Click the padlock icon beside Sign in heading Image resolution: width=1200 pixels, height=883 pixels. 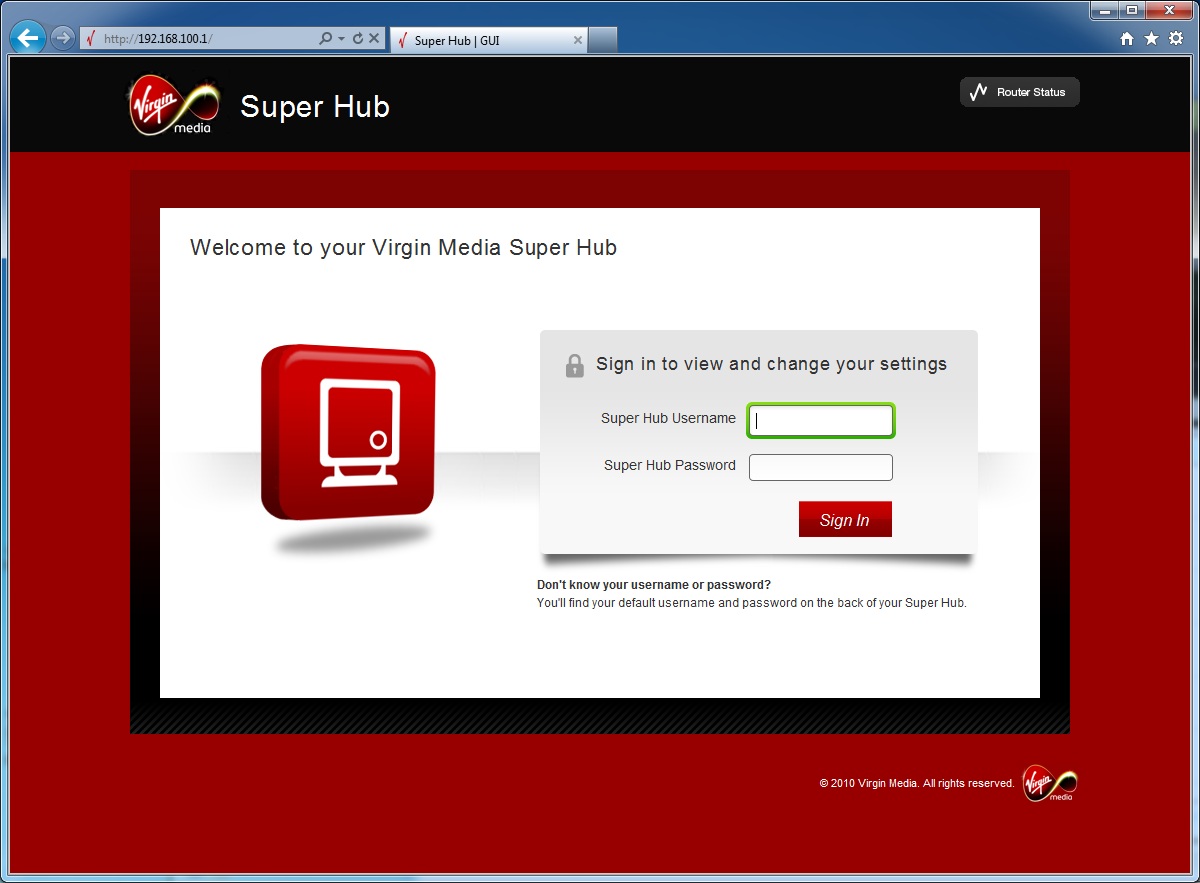[x=574, y=365]
